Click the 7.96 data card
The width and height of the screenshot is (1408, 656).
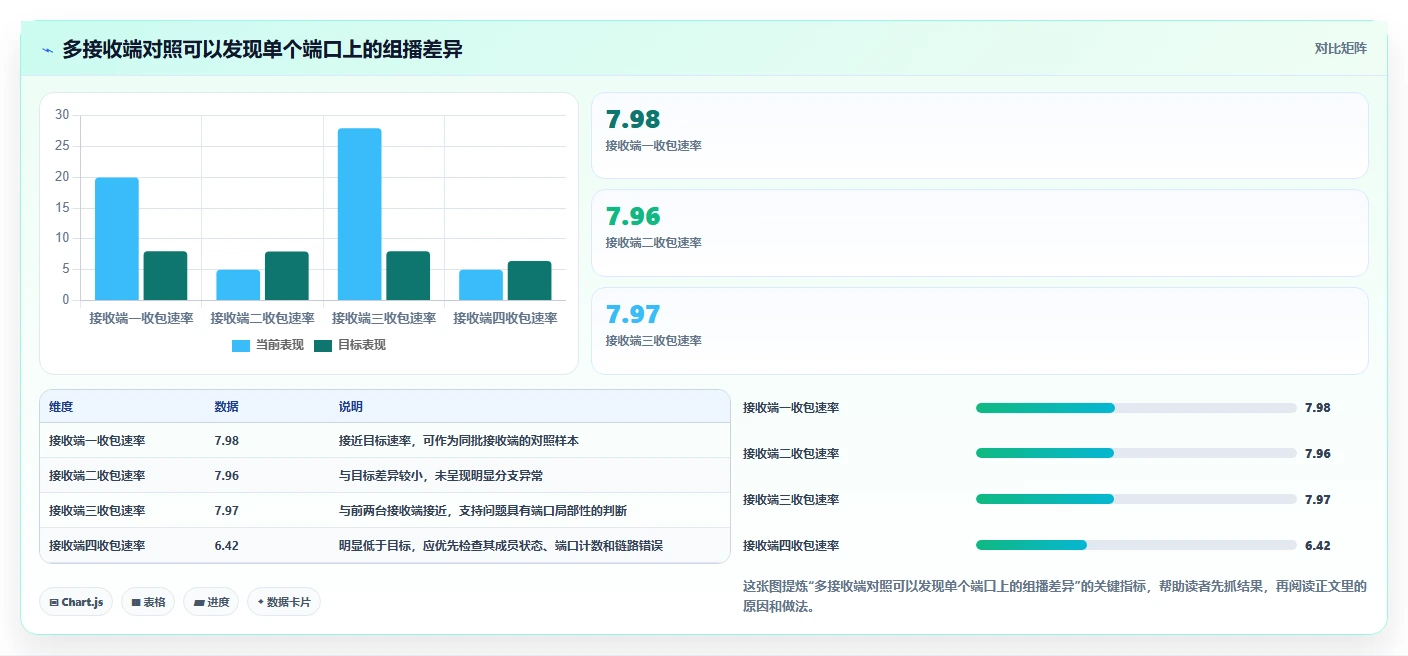point(980,233)
